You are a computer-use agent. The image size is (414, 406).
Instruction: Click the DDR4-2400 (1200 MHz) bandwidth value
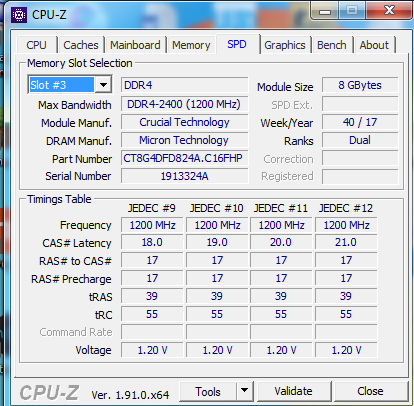click(x=185, y=104)
